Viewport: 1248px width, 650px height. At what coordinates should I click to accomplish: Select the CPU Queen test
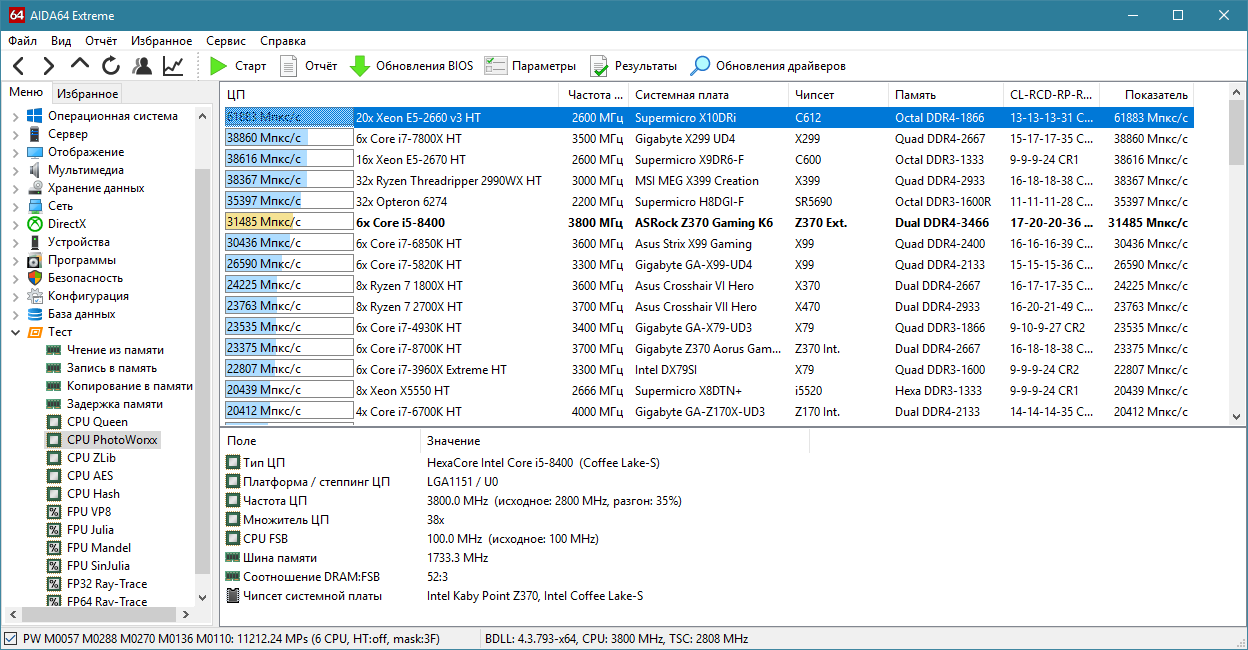[x=97, y=422]
